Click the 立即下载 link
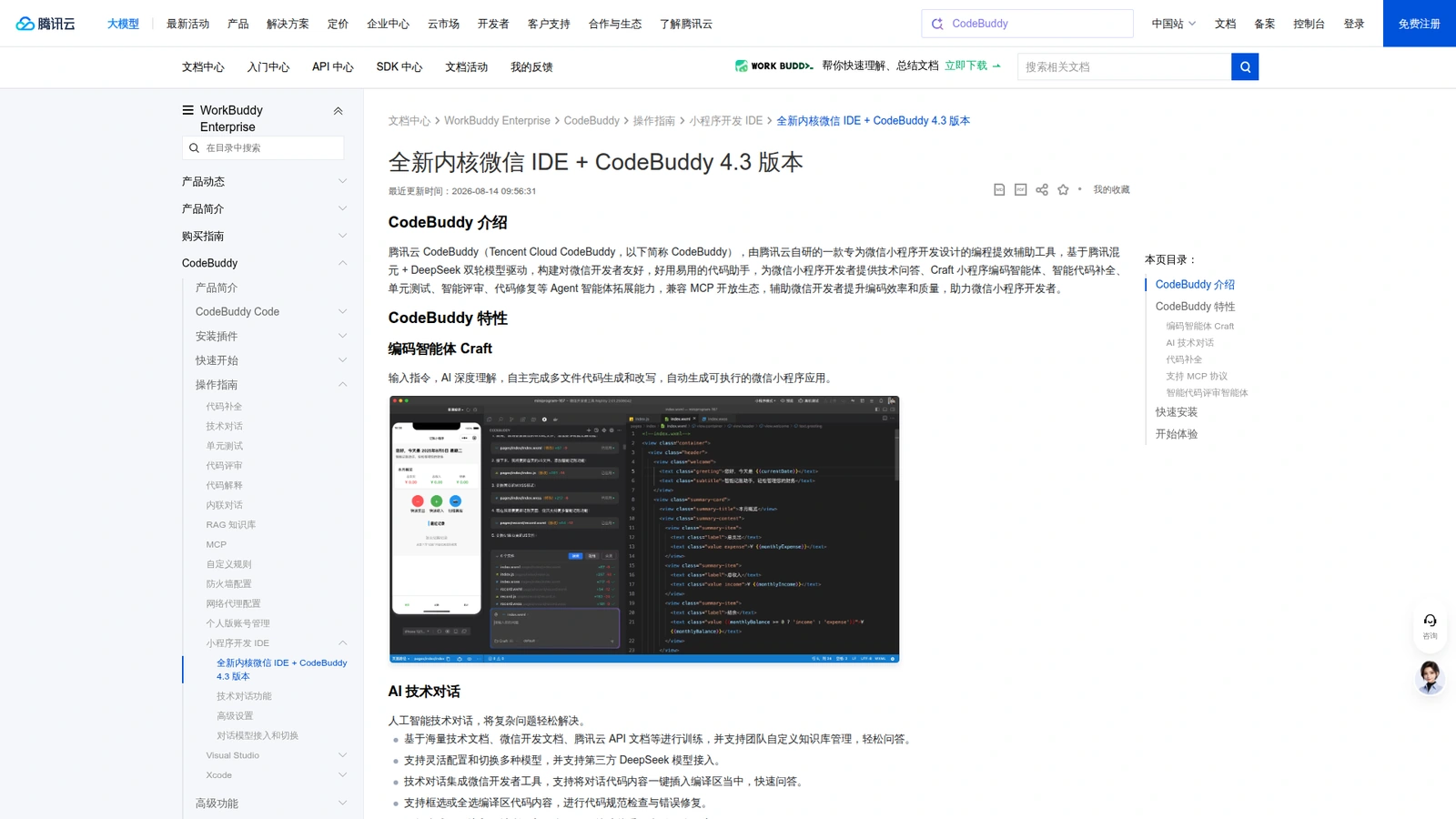The image size is (1456, 819). tap(972, 66)
